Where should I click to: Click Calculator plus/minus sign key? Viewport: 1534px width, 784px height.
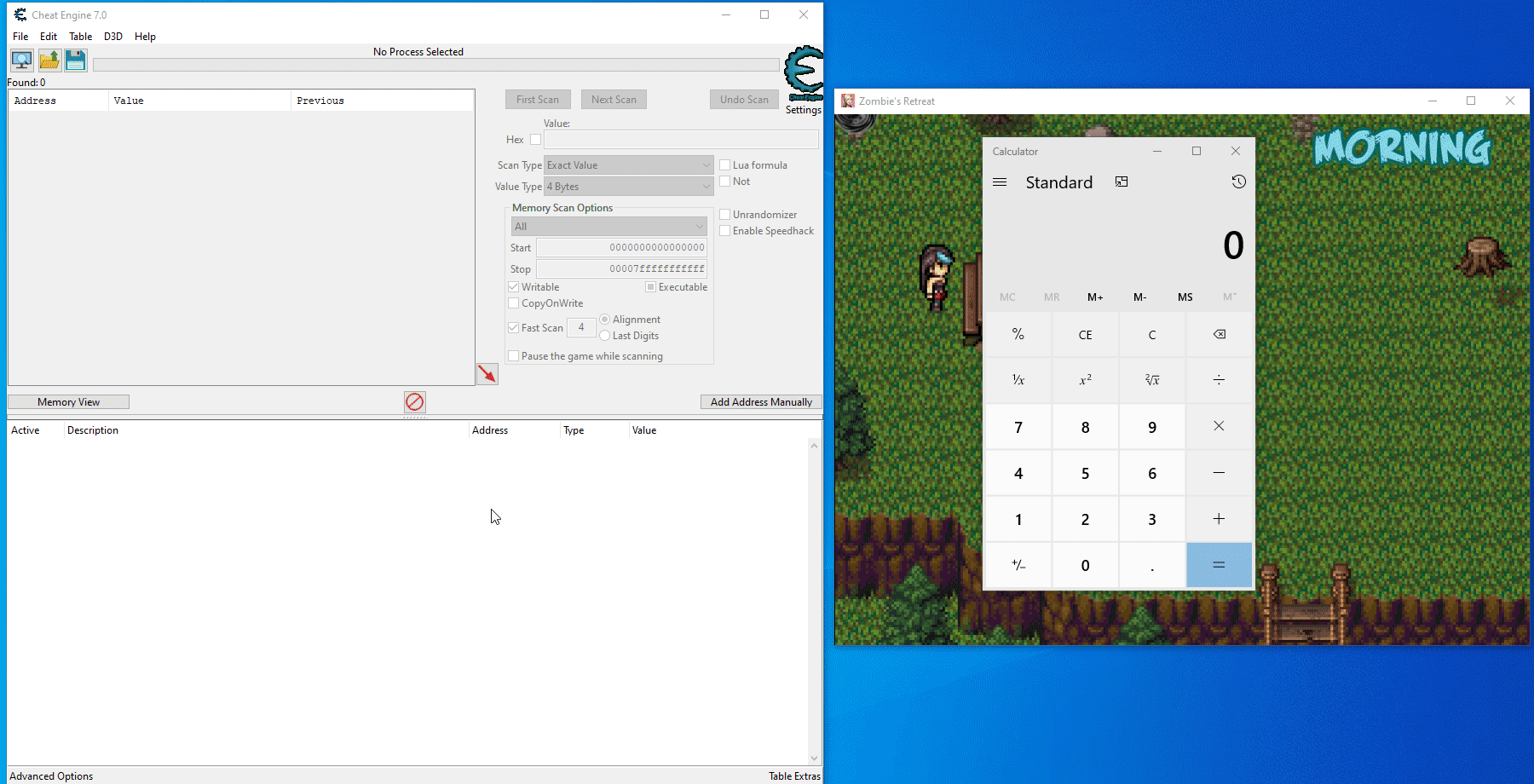(1018, 565)
